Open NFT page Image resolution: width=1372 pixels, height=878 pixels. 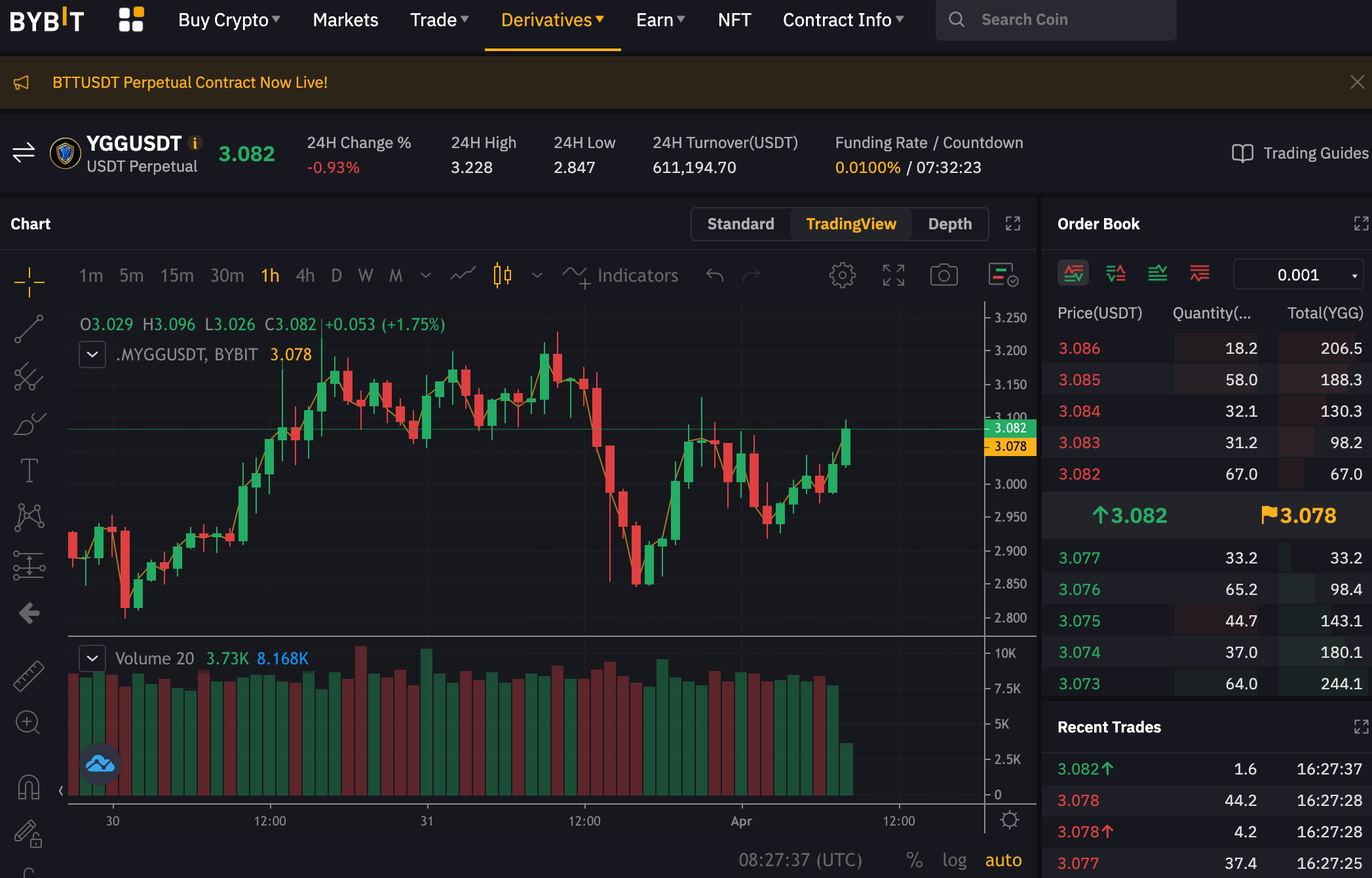[x=734, y=20]
